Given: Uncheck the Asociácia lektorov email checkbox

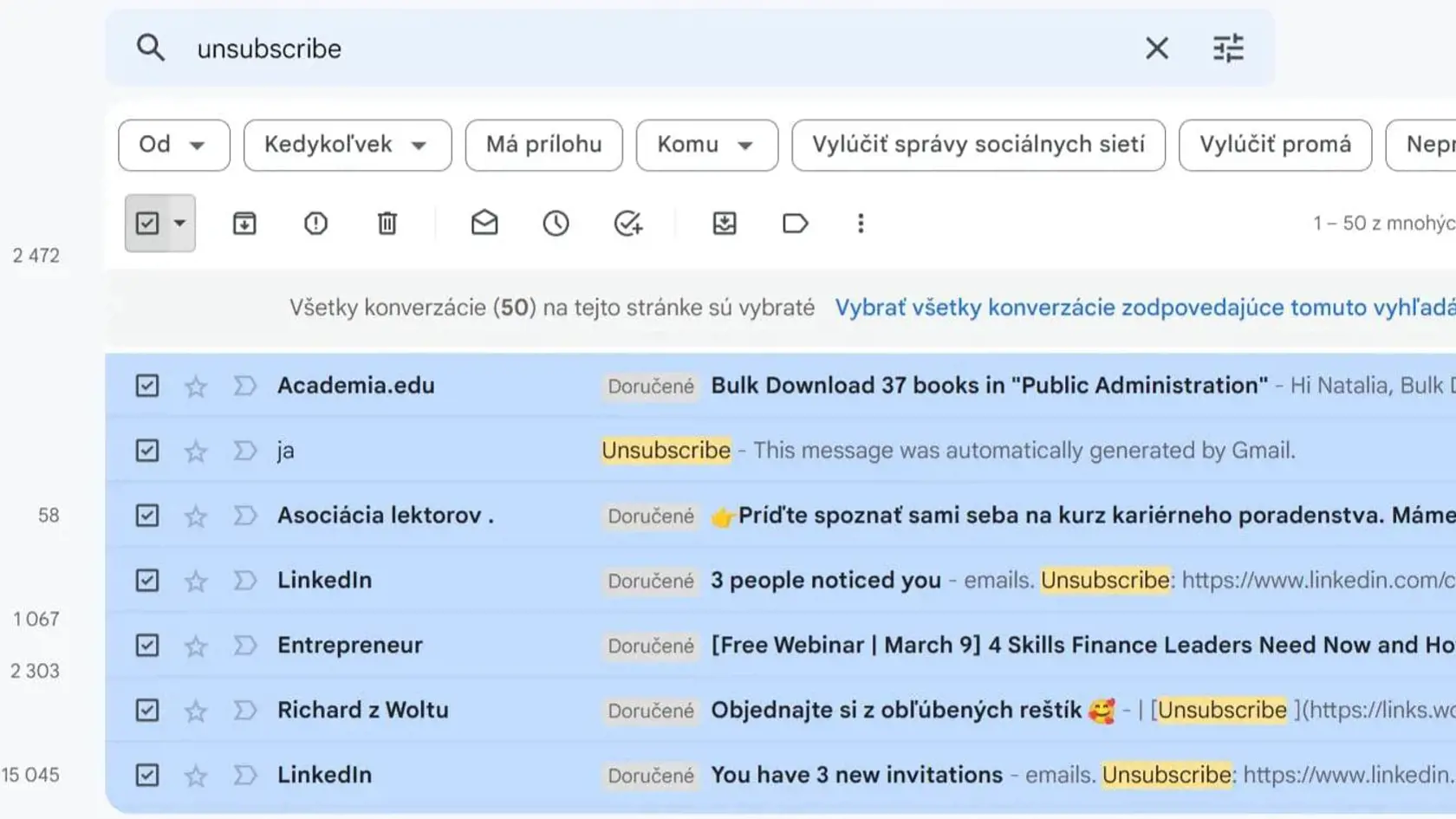Looking at the screenshot, I should point(147,516).
